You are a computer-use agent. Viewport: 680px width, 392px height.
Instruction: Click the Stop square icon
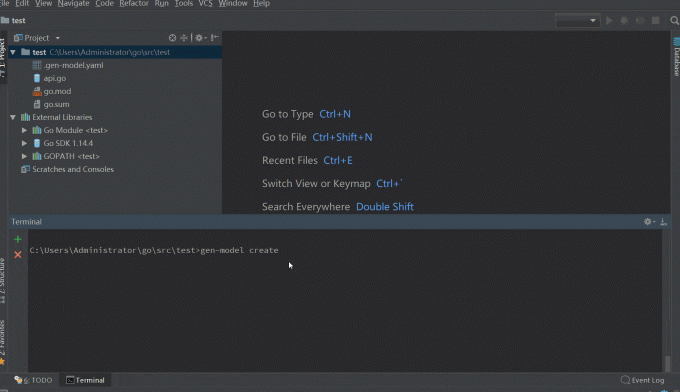point(656,20)
